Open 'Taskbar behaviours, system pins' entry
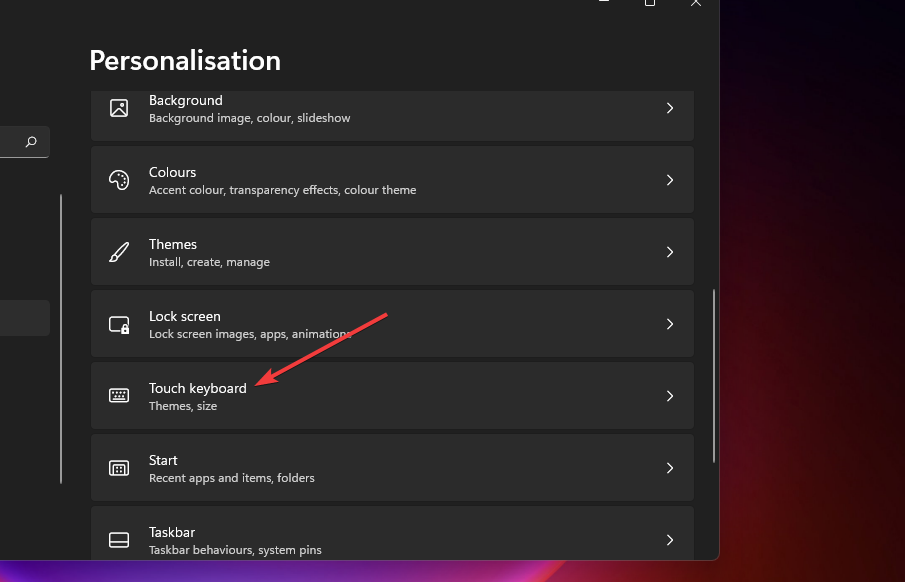The height and width of the screenshot is (582, 905). pos(235,550)
